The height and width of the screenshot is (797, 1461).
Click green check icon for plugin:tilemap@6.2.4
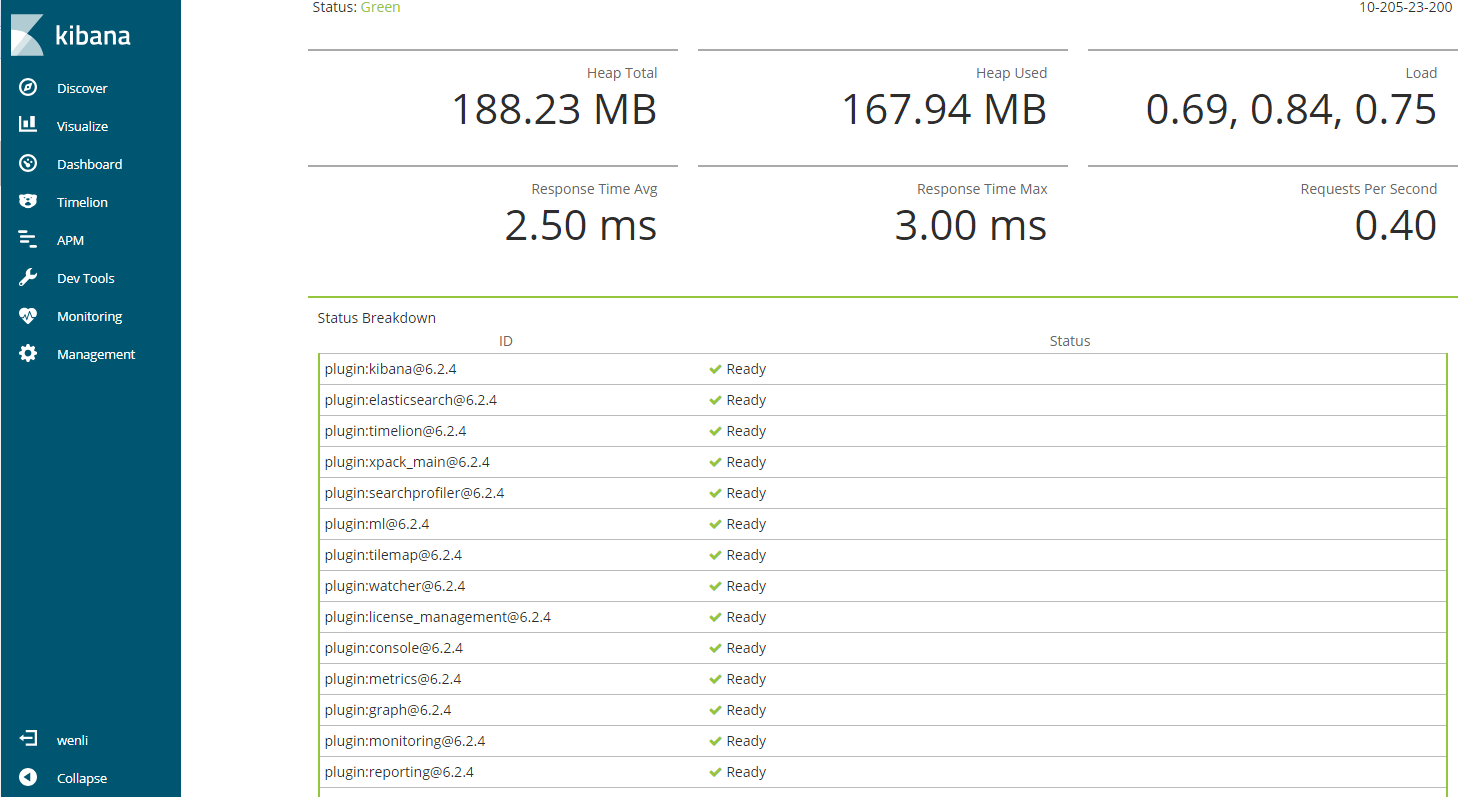(715, 555)
